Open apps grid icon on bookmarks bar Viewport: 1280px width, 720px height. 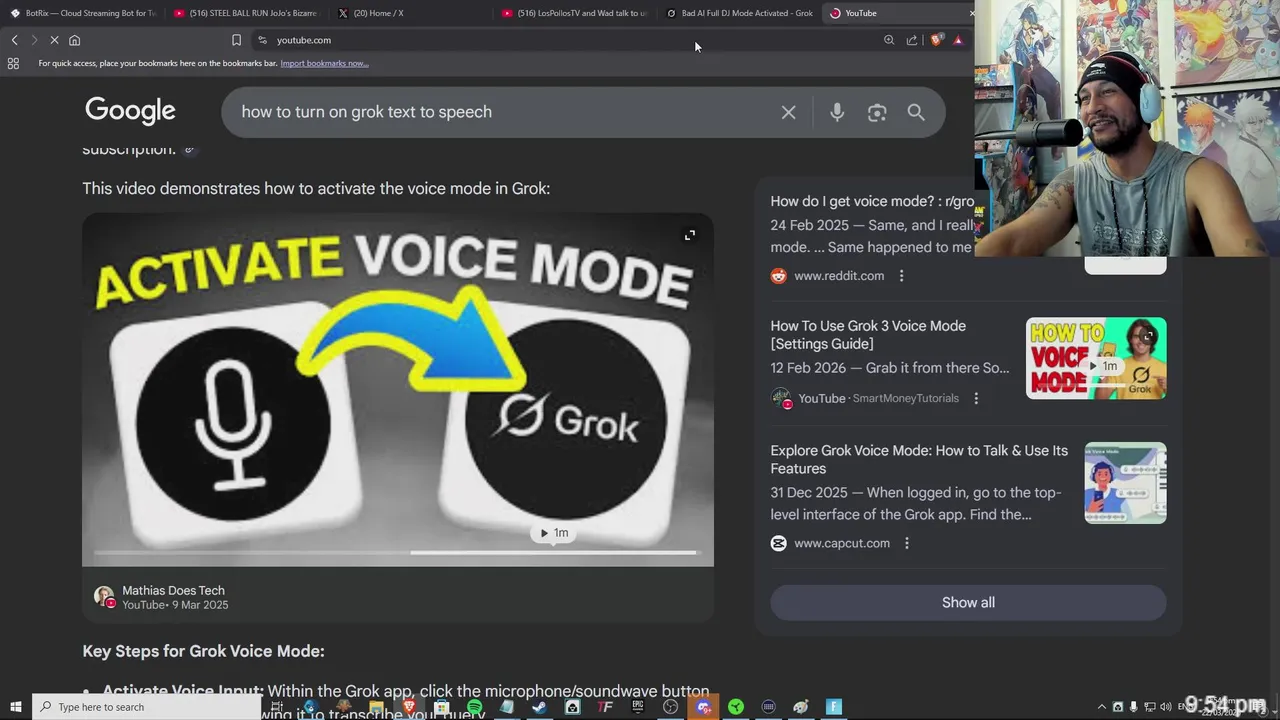coord(13,63)
